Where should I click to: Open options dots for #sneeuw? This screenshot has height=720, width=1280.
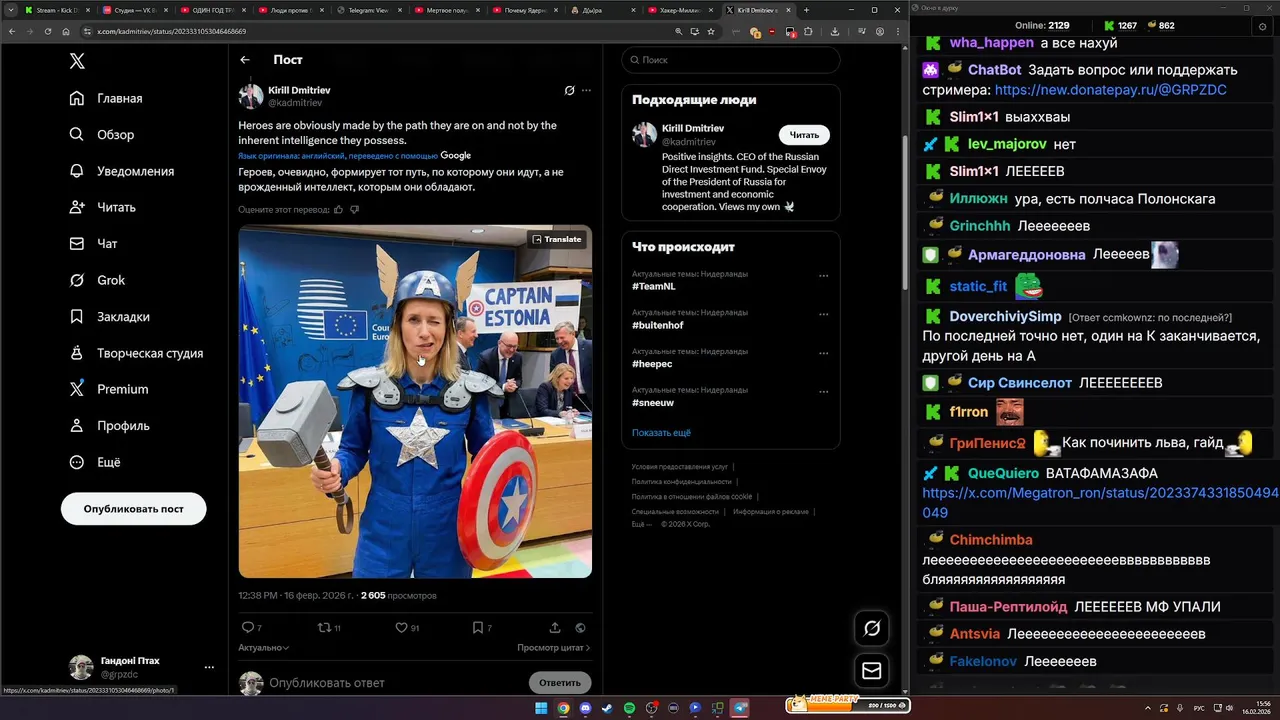coord(824,391)
